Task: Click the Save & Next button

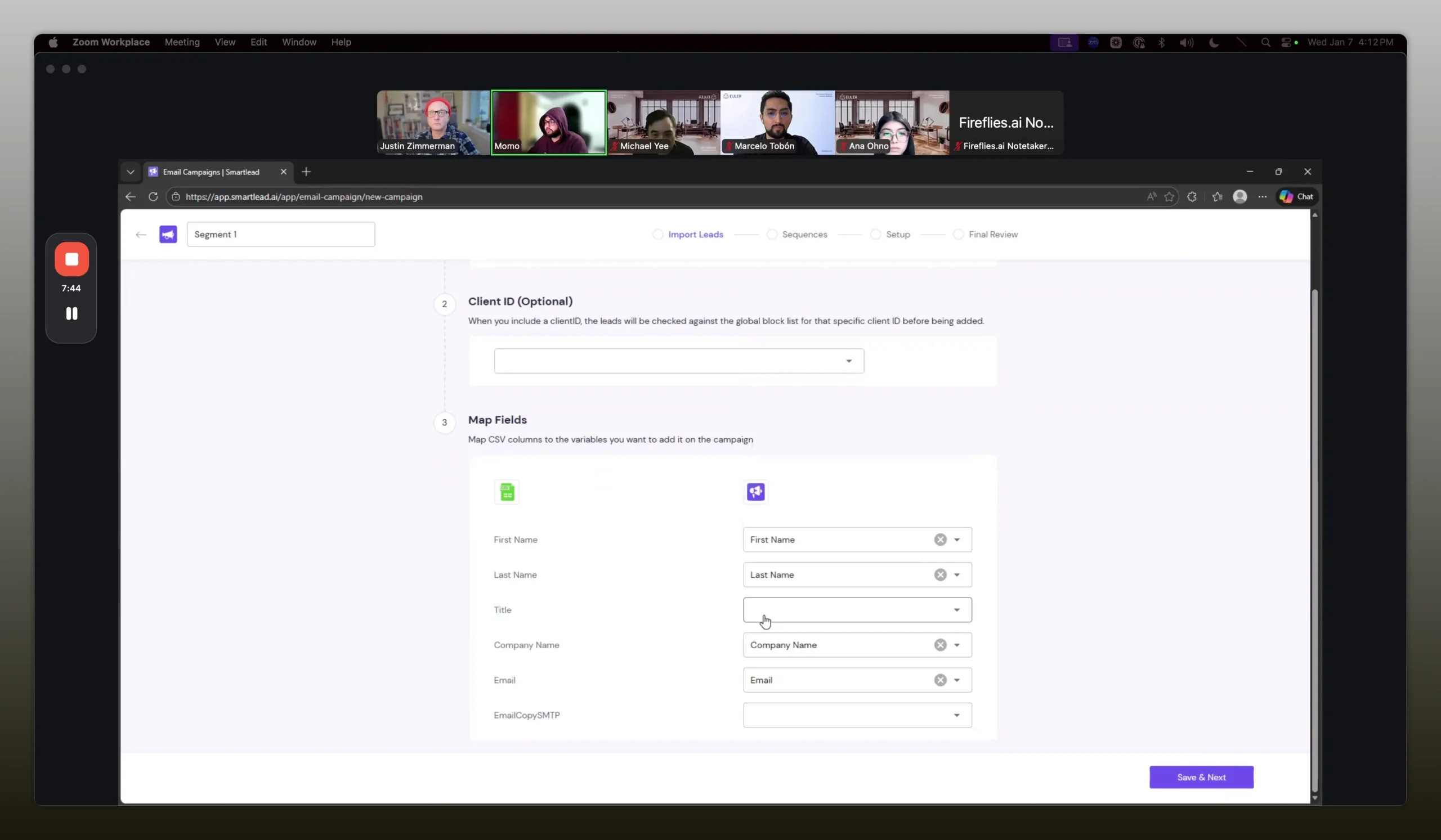Action: (x=1201, y=777)
